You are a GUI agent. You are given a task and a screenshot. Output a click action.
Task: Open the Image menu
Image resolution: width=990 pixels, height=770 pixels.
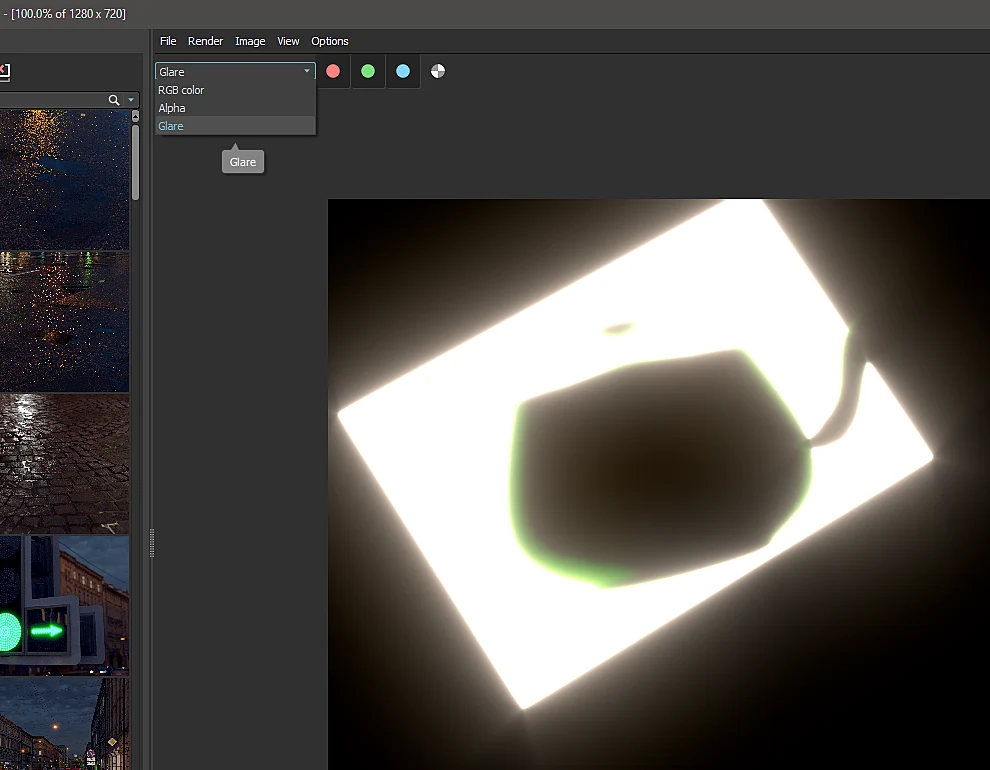[x=250, y=41]
